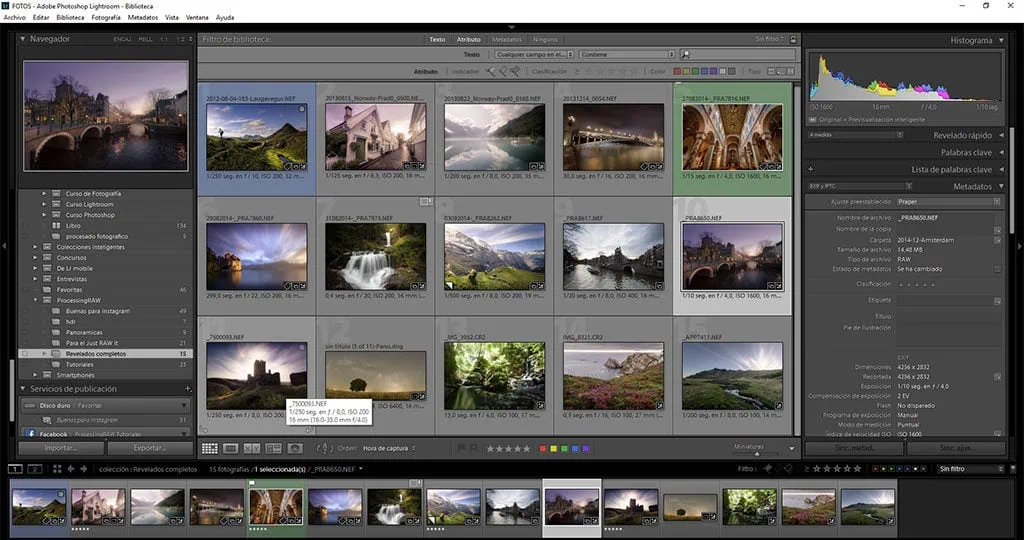Switch to Grid view in the toolbar

210,449
